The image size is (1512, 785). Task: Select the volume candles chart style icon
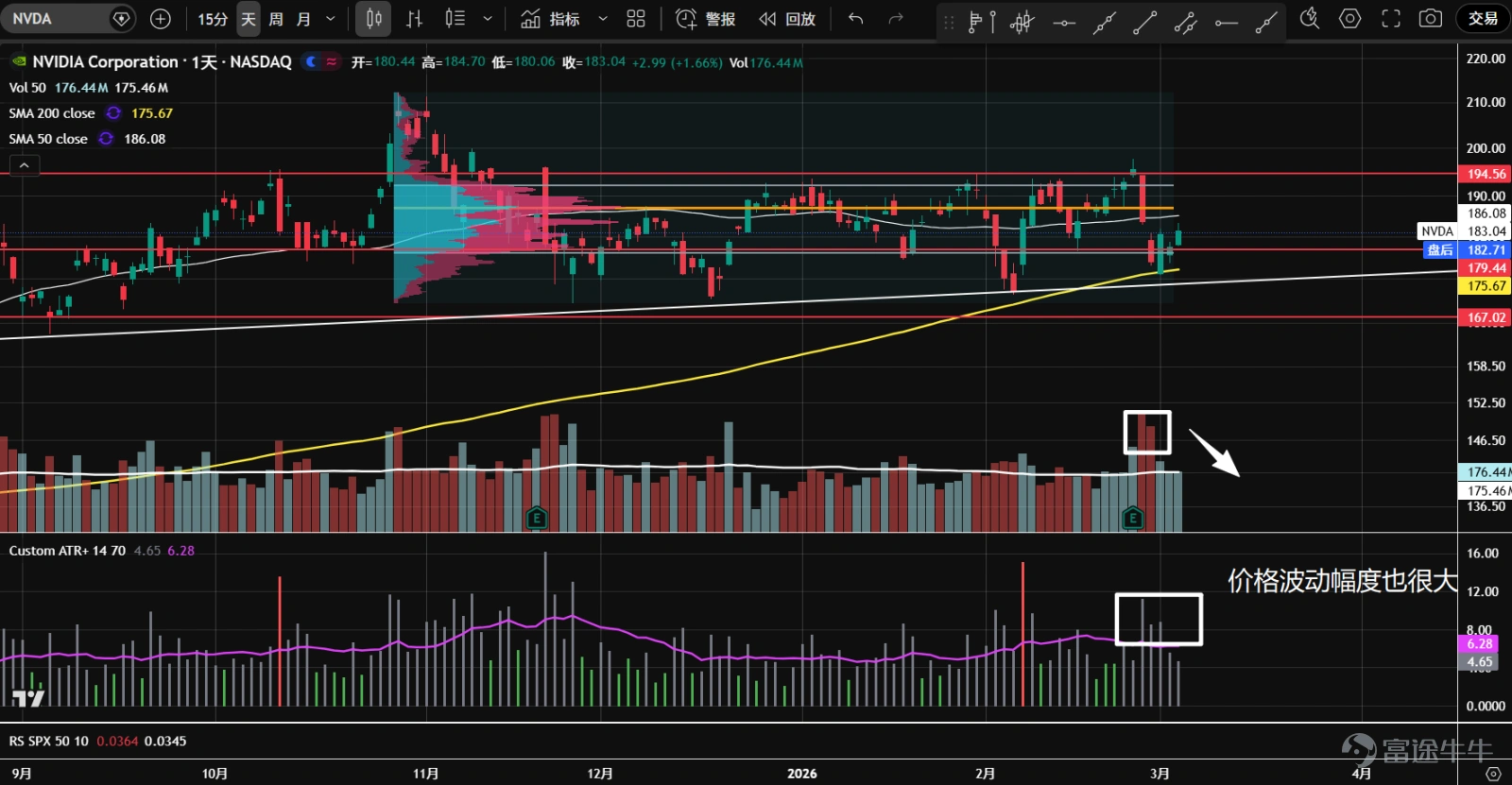click(455, 19)
